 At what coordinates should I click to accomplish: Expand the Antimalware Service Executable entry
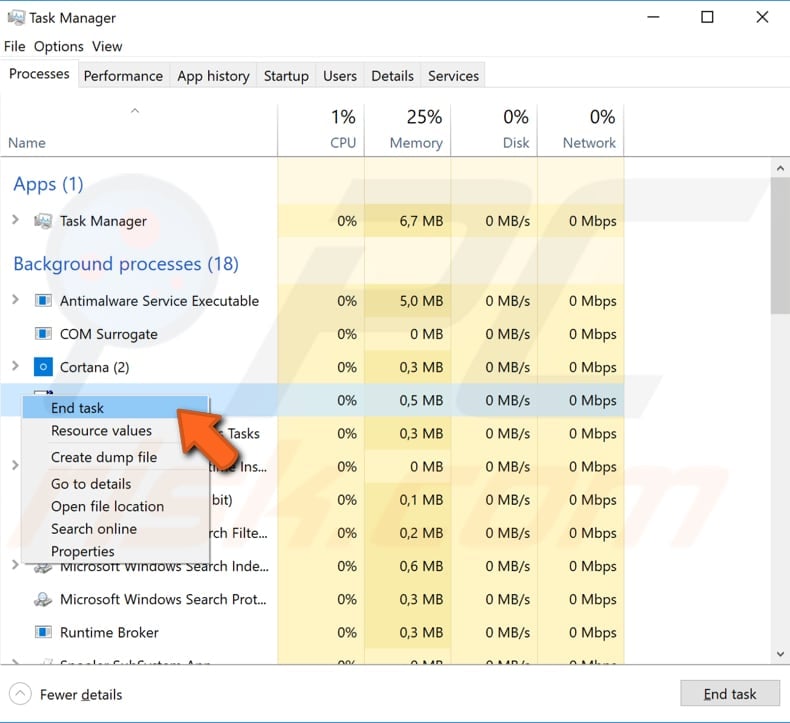[15, 300]
